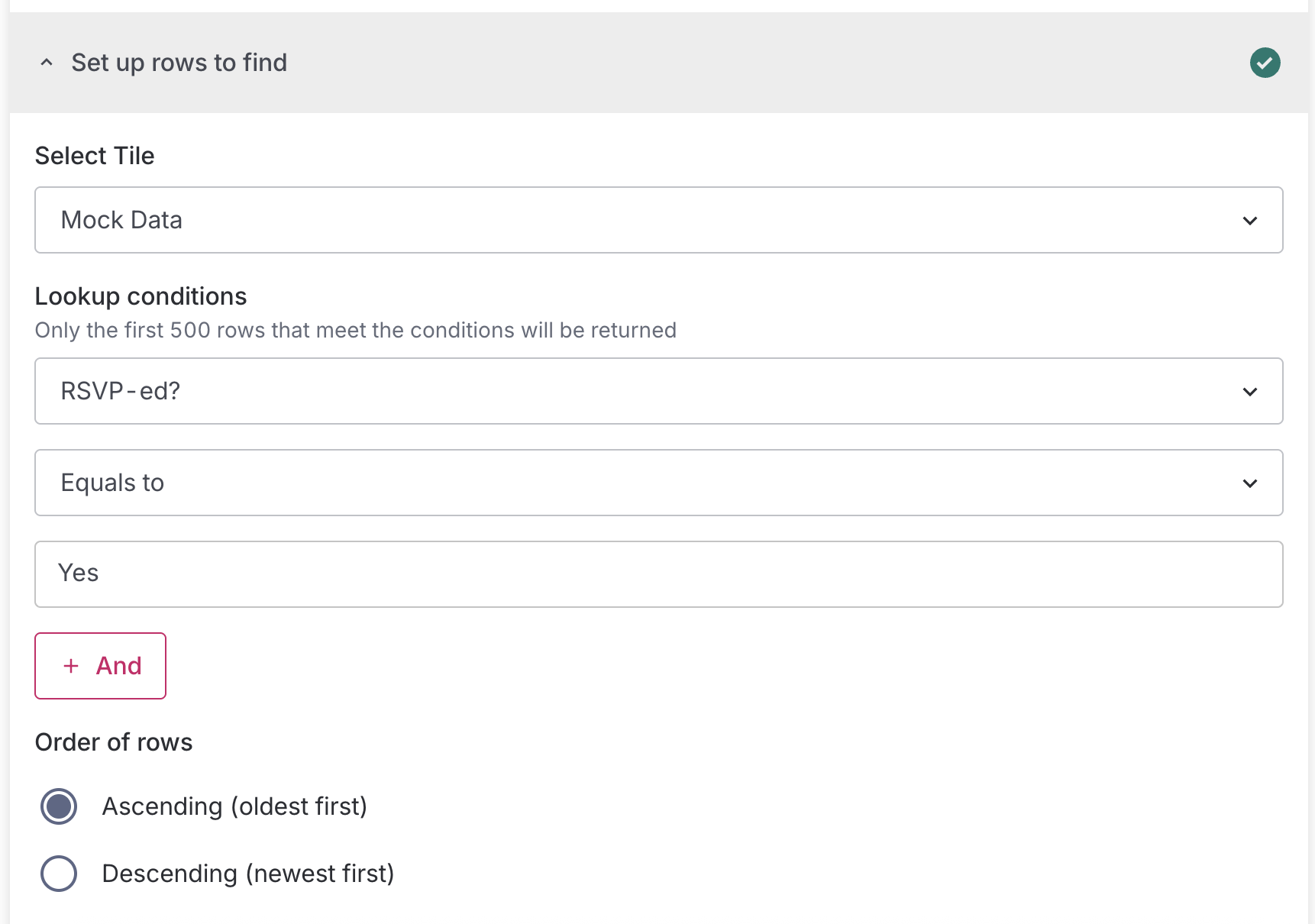Click the green completed checkmark icon

pyautogui.click(x=1265, y=63)
